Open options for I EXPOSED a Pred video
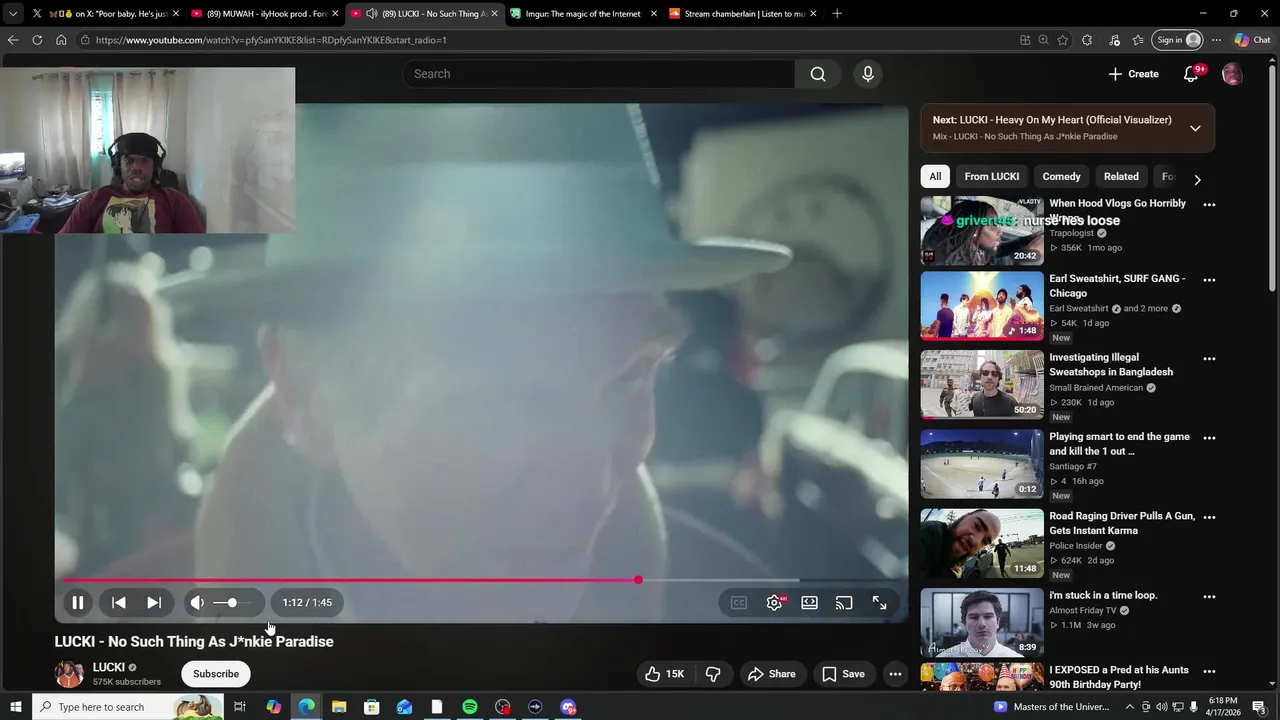The image size is (1280, 720). [1209, 671]
